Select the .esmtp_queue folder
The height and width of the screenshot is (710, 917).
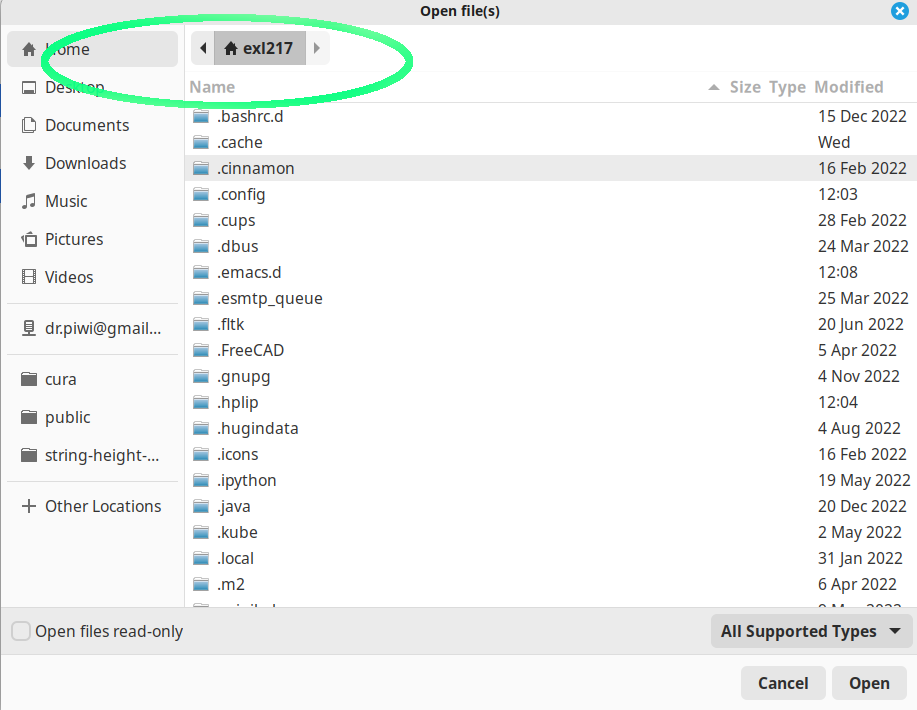pyautogui.click(x=550, y=298)
